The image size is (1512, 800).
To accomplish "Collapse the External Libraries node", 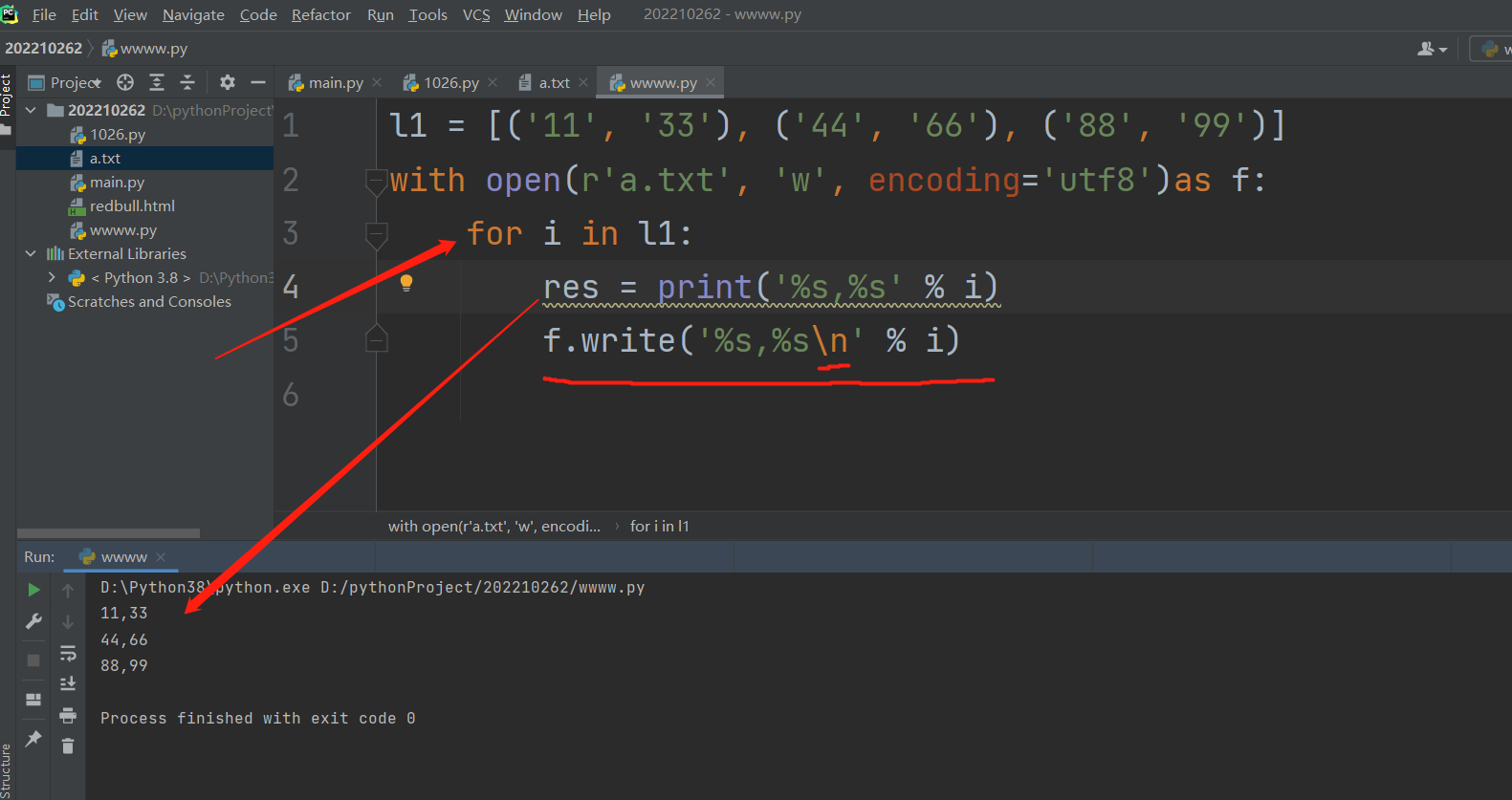I will (x=31, y=253).
